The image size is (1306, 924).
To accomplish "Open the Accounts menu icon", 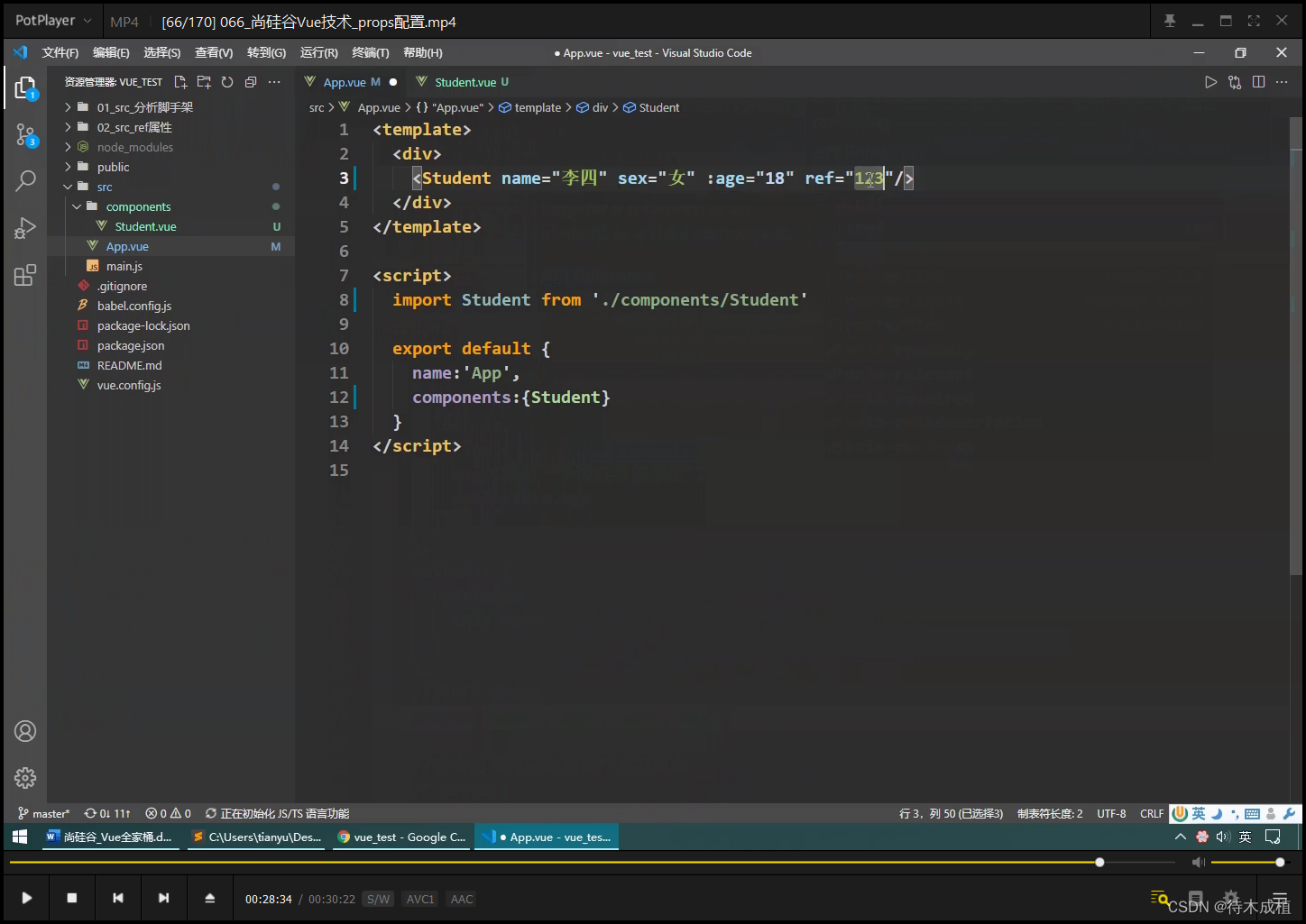I will 25,731.
